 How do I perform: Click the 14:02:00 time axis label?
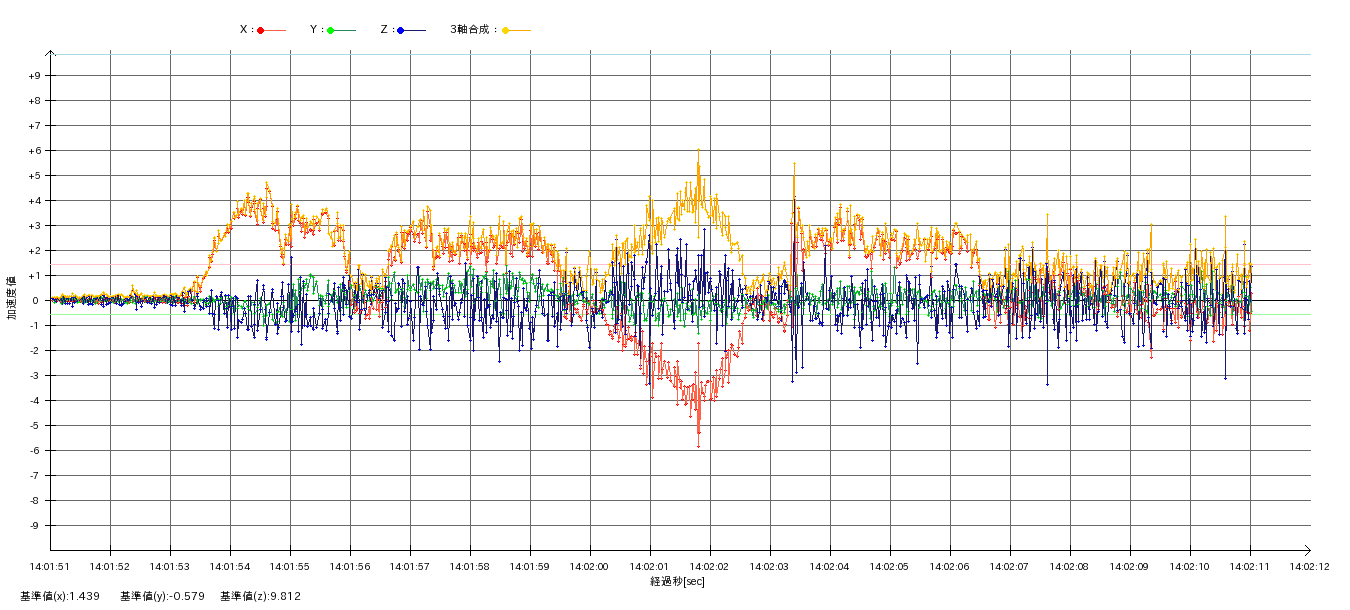pos(590,566)
